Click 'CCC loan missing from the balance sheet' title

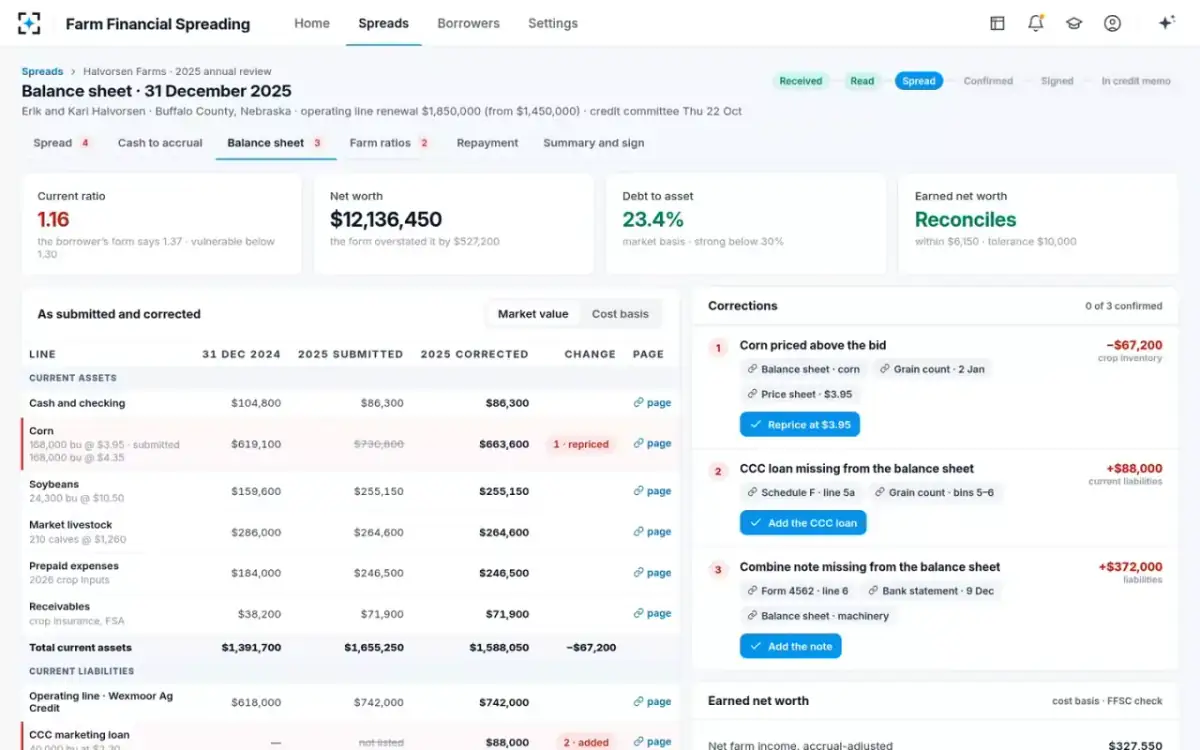click(x=857, y=468)
